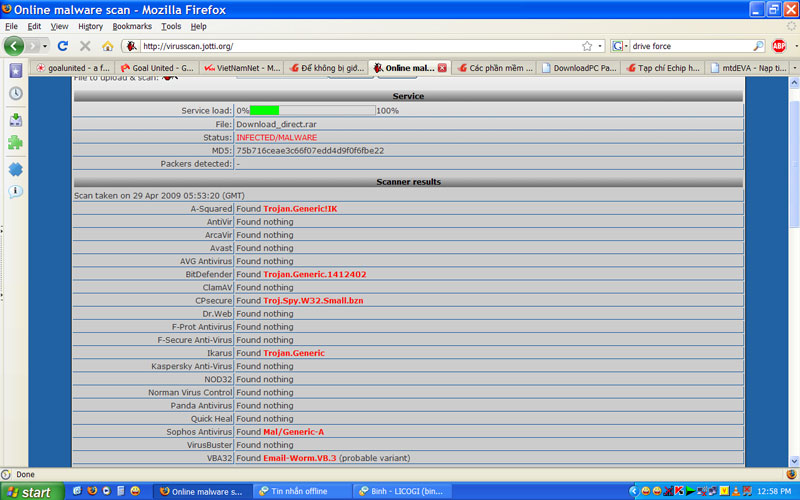Click the 'Email-Worm.VB.3' VBA32 result

pyautogui.click(x=300, y=458)
